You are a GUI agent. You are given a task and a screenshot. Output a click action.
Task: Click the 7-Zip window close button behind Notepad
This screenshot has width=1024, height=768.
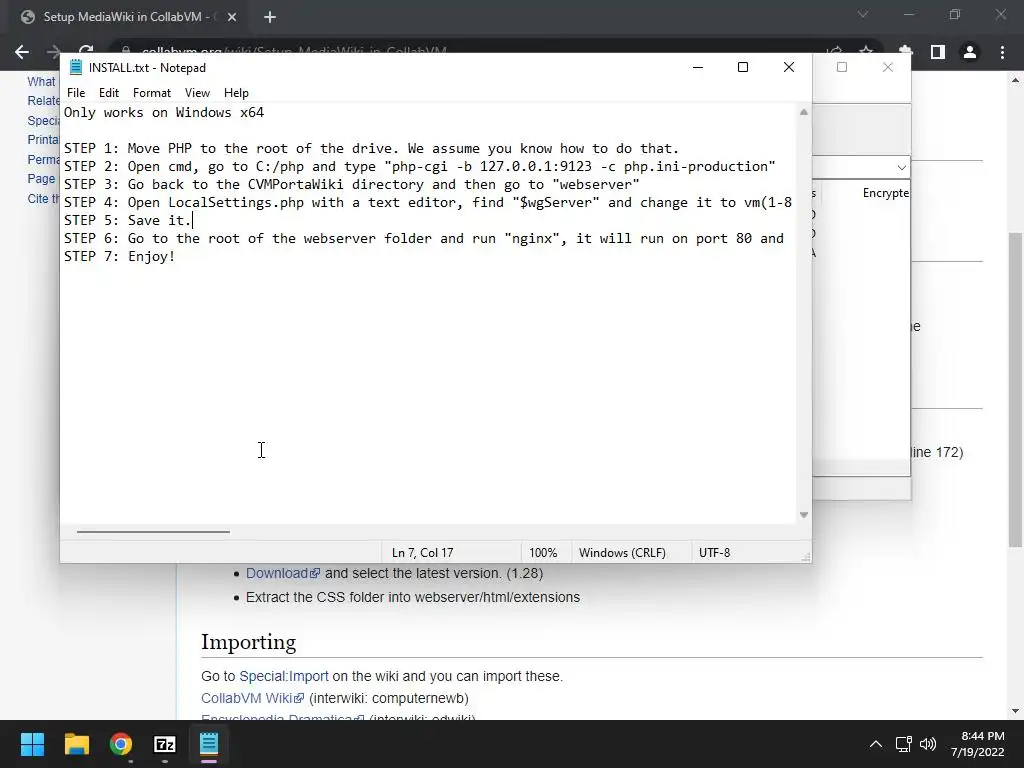point(888,67)
